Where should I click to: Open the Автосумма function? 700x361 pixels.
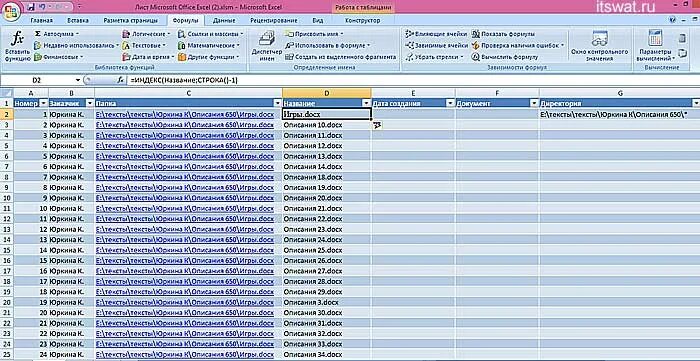[x=57, y=34]
